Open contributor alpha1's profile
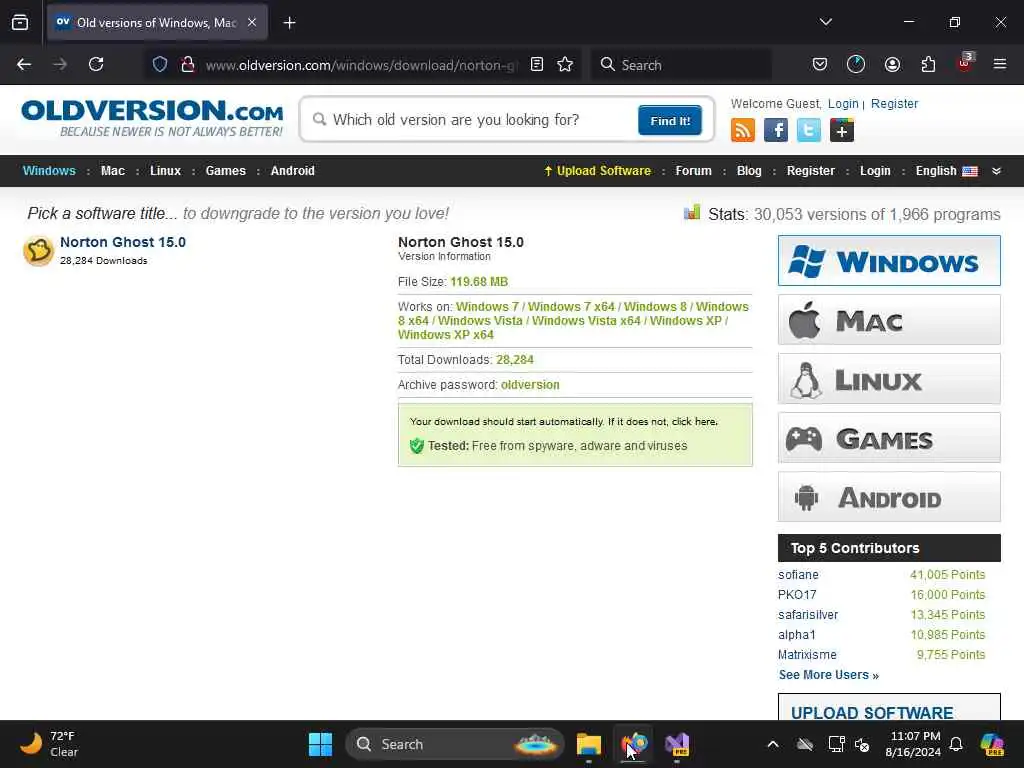This screenshot has height=768, width=1024. click(796, 635)
